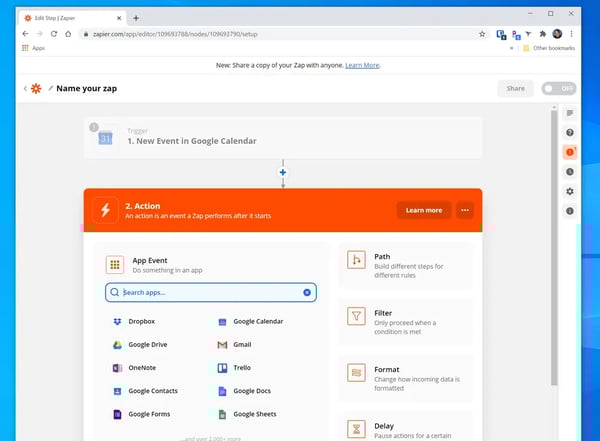Navigate back in browser
The height and width of the screenshot is (441, 600).
[25, 34]
